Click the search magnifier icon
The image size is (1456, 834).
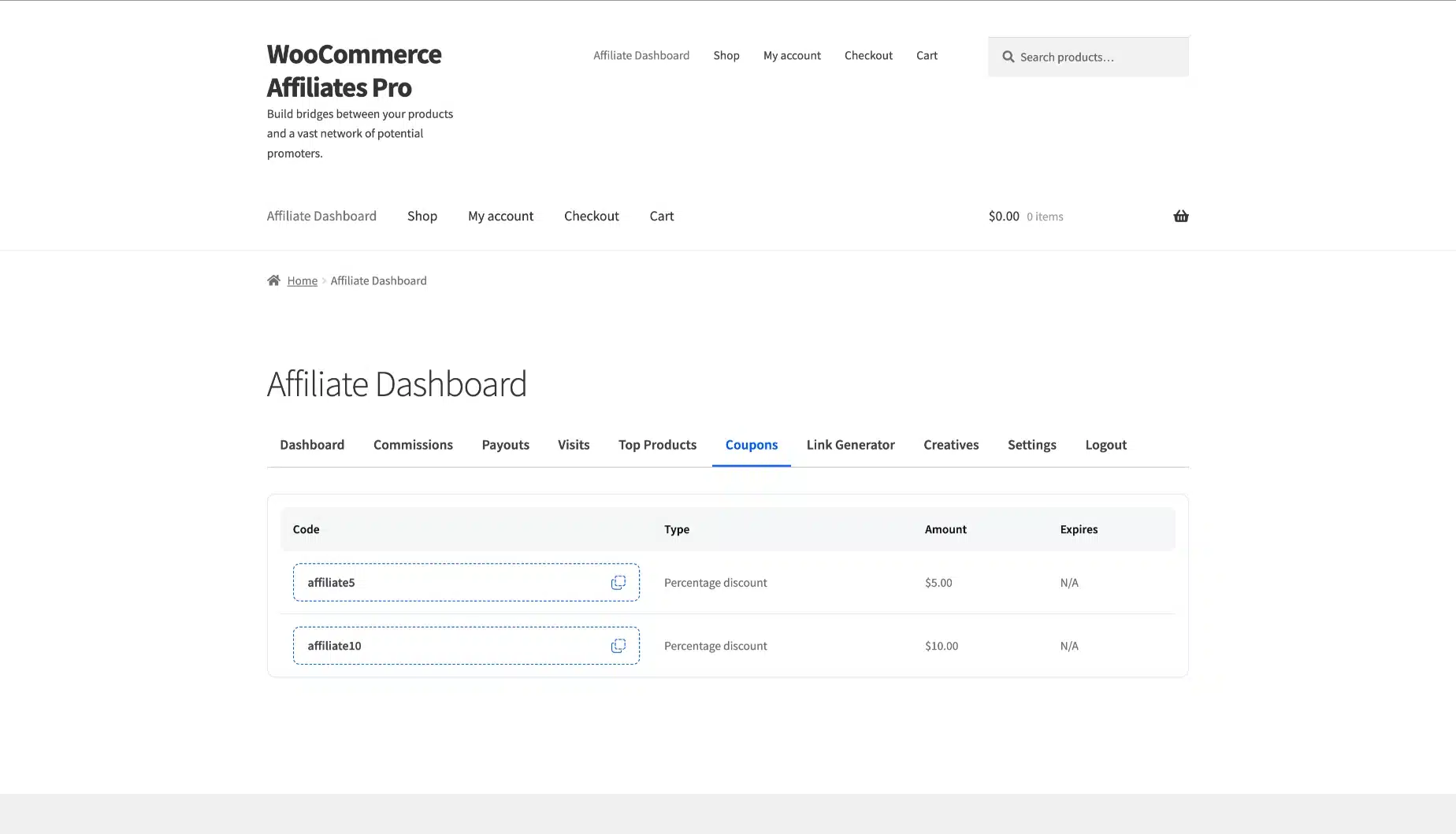point(1008,57)
